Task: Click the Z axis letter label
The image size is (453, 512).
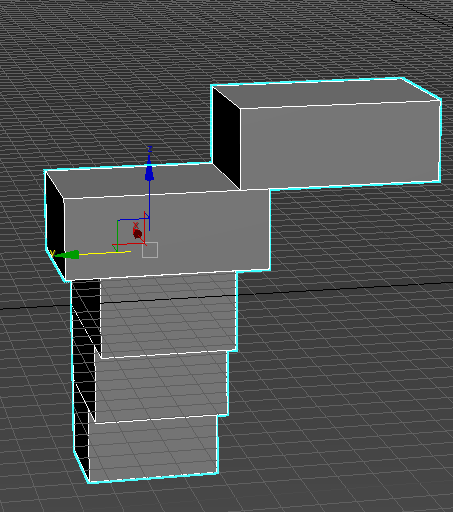Action: (x=150, y=149)
